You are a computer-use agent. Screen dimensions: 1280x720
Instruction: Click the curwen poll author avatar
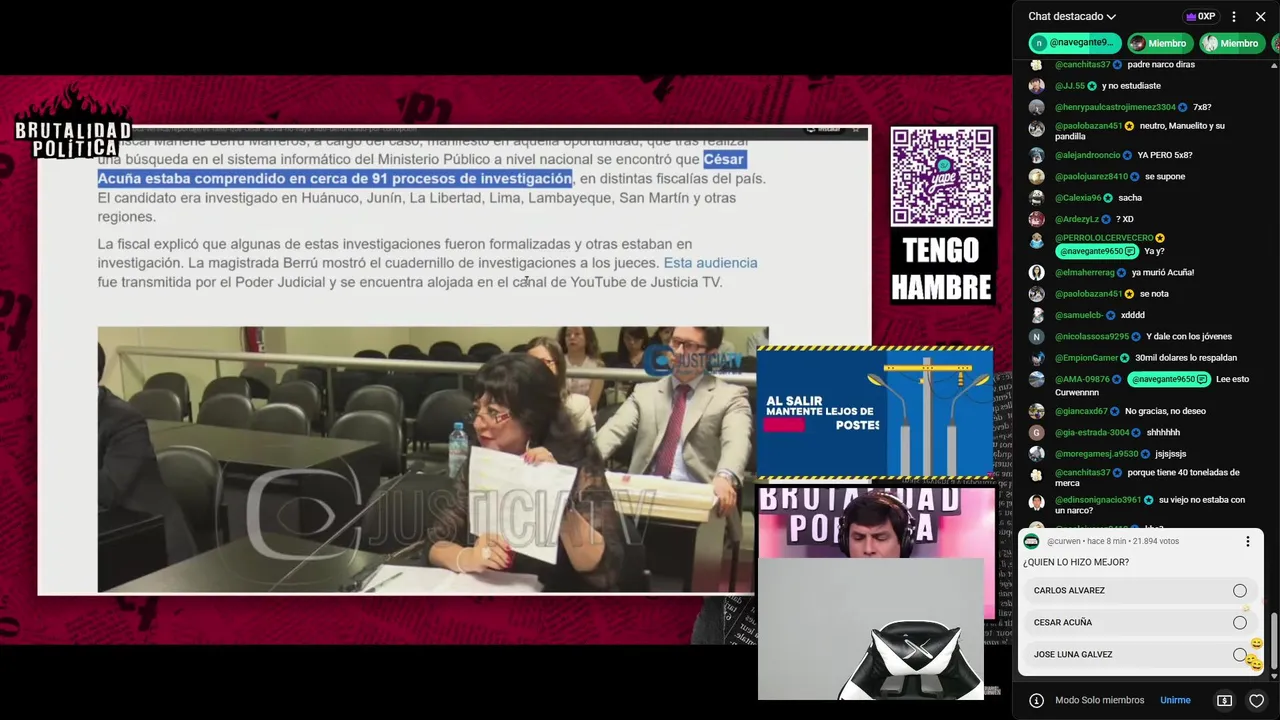click(x=1031, y=541)
